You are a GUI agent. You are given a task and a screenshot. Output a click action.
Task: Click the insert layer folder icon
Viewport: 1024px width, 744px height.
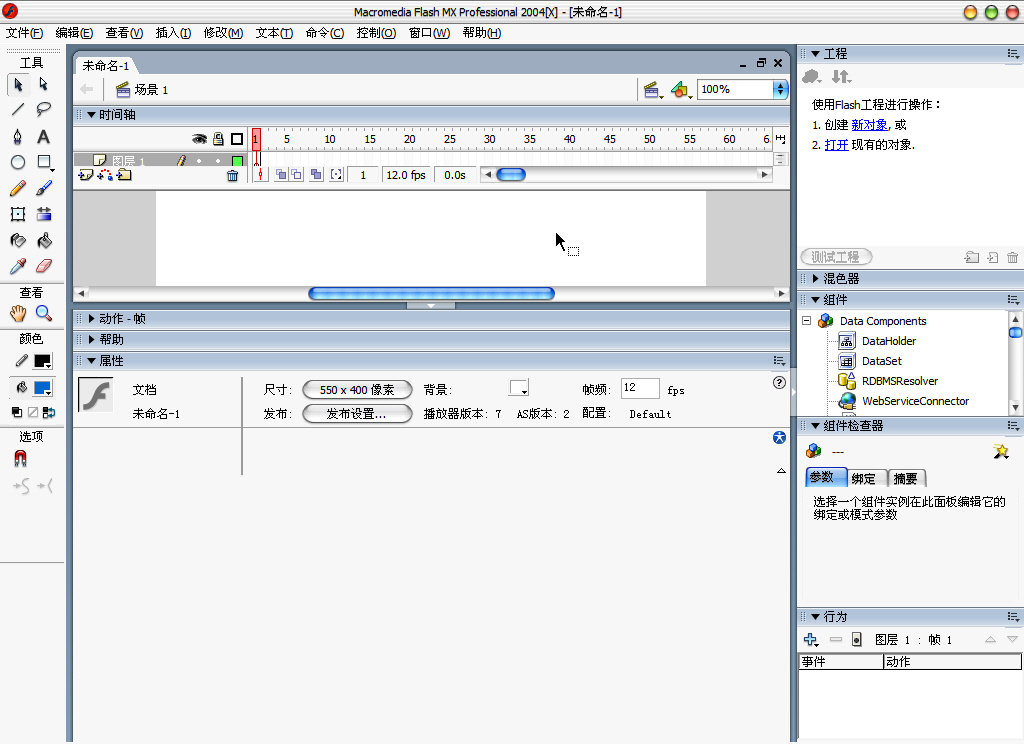(x=124, y=174)
